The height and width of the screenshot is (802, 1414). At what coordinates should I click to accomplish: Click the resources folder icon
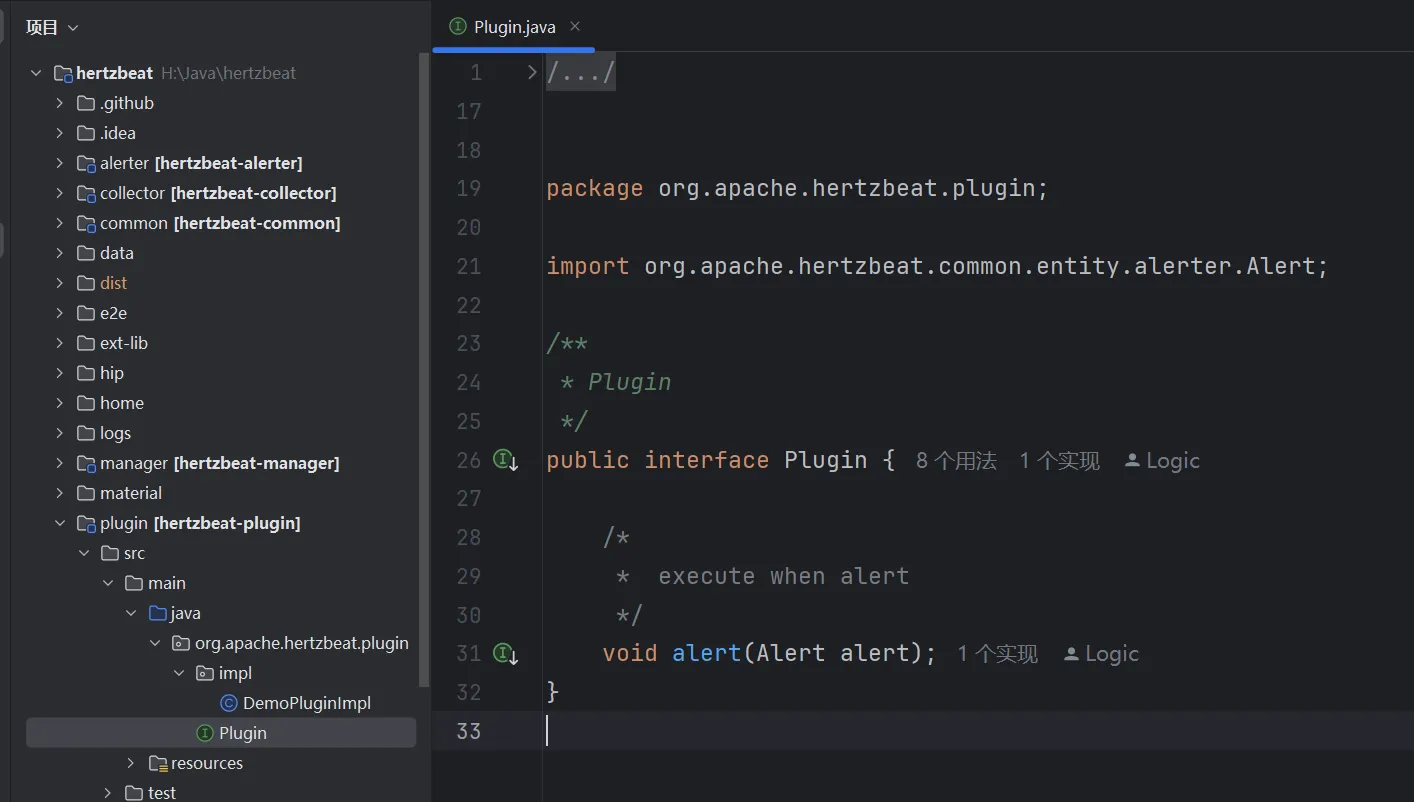(x=157, y=763)
